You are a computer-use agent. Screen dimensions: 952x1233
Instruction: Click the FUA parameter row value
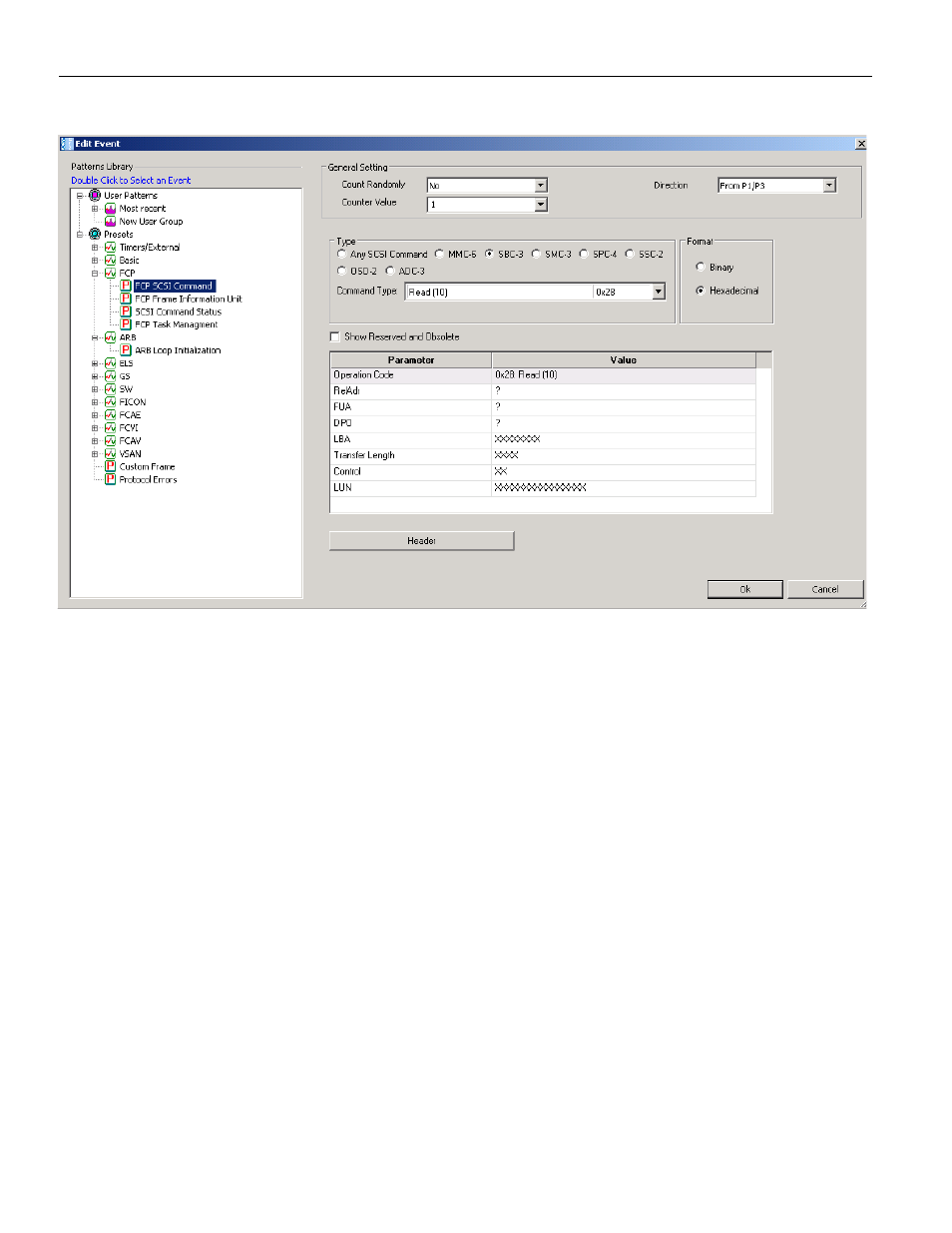pyautogui.click(x=624, y=407)
